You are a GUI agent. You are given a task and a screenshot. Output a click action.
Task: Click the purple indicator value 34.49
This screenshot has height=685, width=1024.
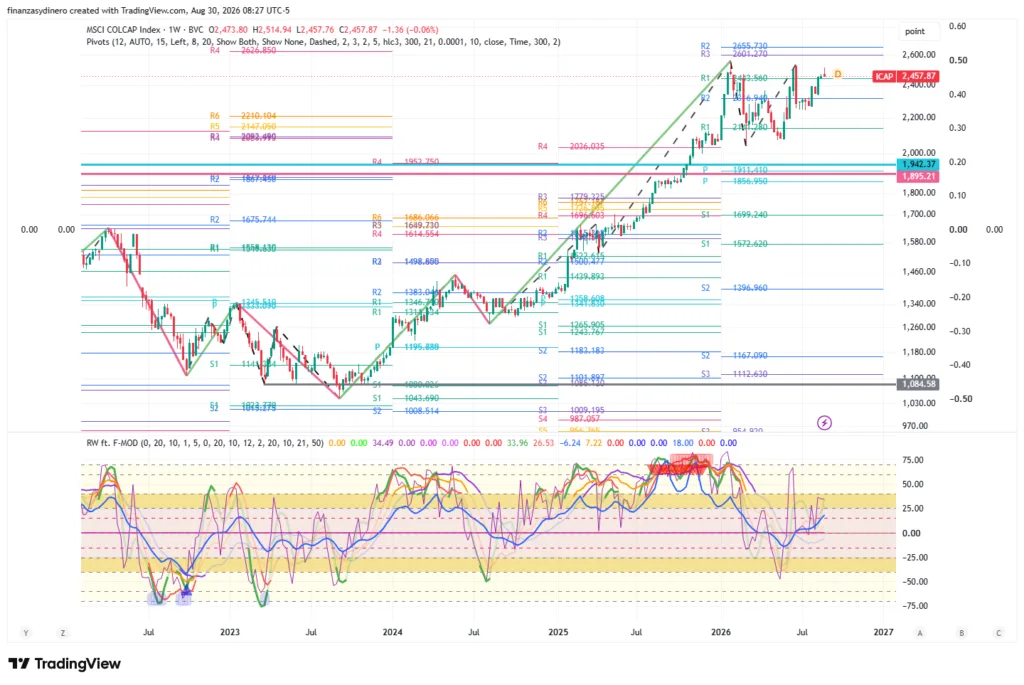383,443
